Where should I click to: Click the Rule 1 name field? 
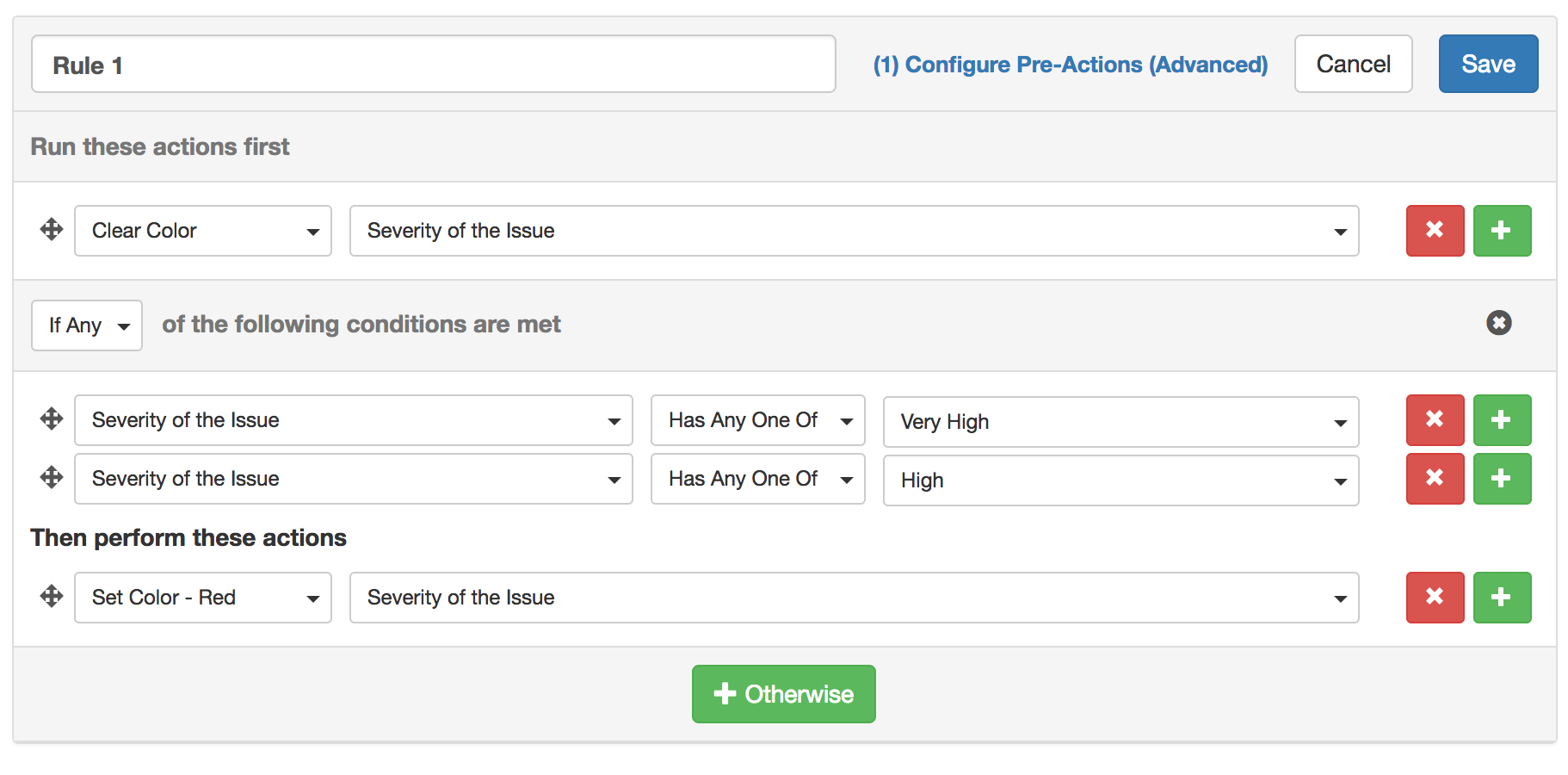coord(433,65)
